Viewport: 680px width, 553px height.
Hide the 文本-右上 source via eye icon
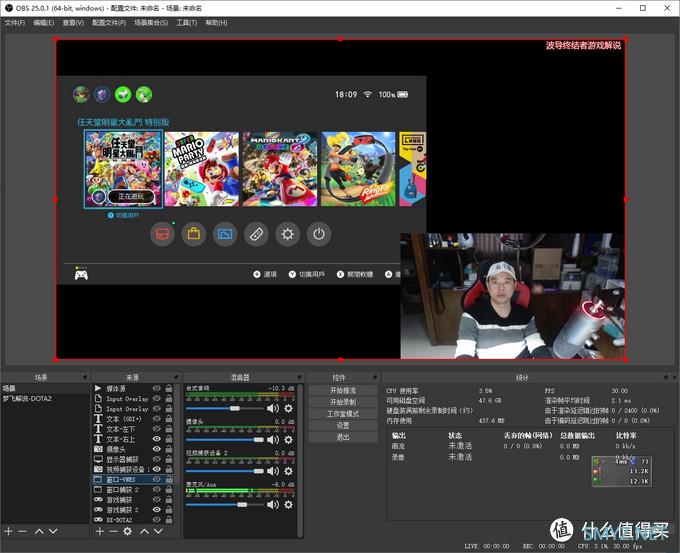157,439
